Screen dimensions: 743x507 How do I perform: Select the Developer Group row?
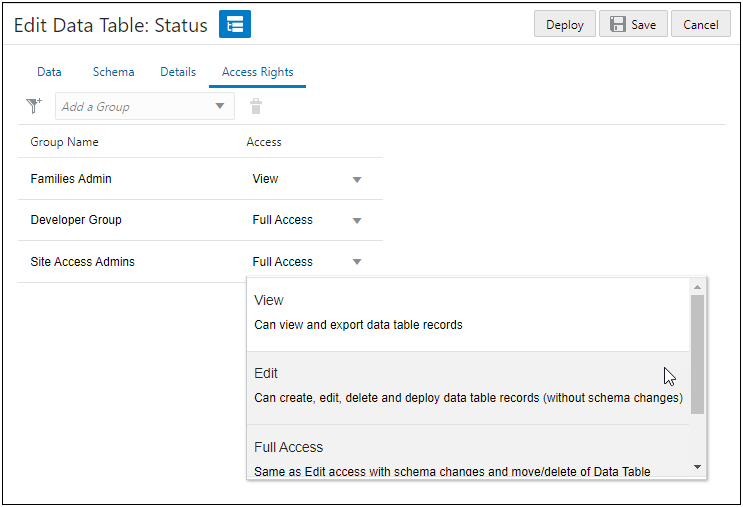[x=76, y=220]
